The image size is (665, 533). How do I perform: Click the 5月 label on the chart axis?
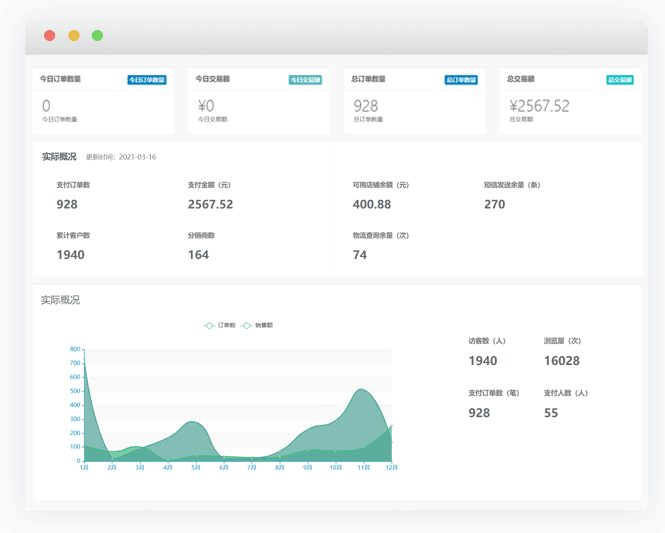pos(195,468)
